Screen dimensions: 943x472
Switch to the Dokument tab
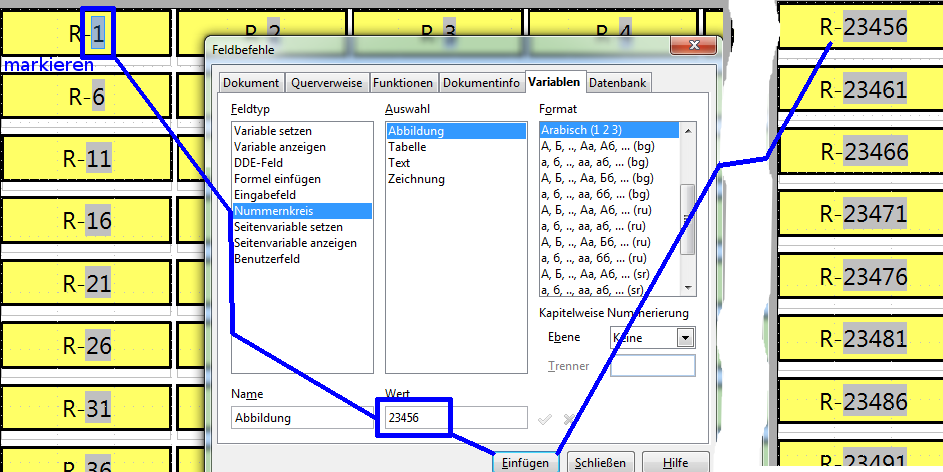tap(251, 83)
